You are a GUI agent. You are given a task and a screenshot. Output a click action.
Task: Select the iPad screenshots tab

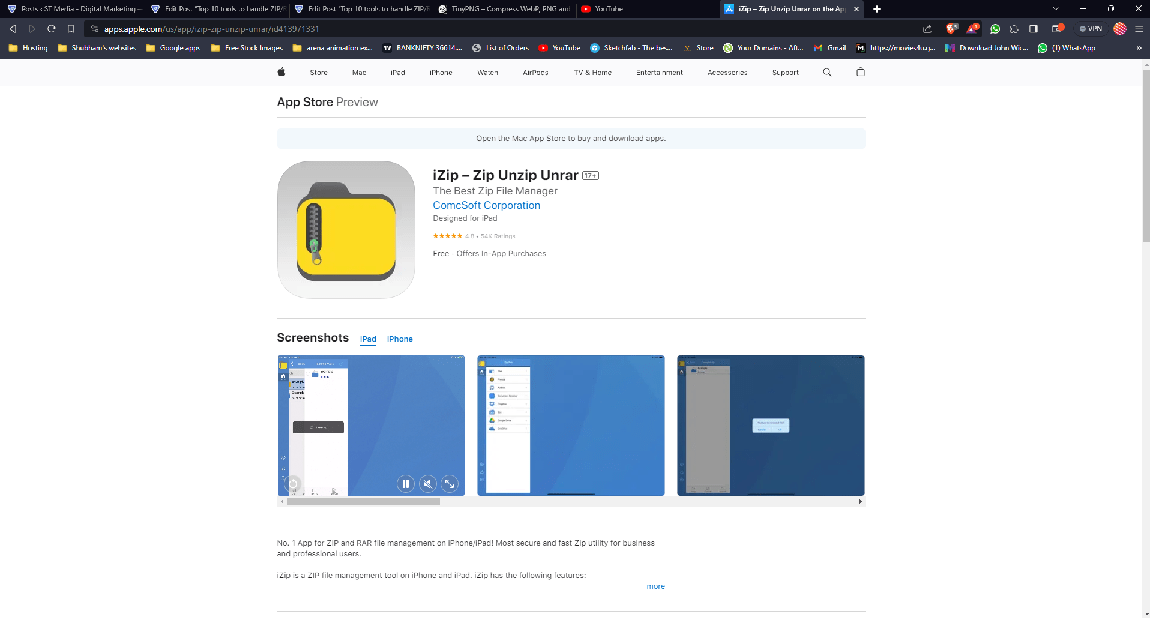pyautogui.click(x=368, y=339)
